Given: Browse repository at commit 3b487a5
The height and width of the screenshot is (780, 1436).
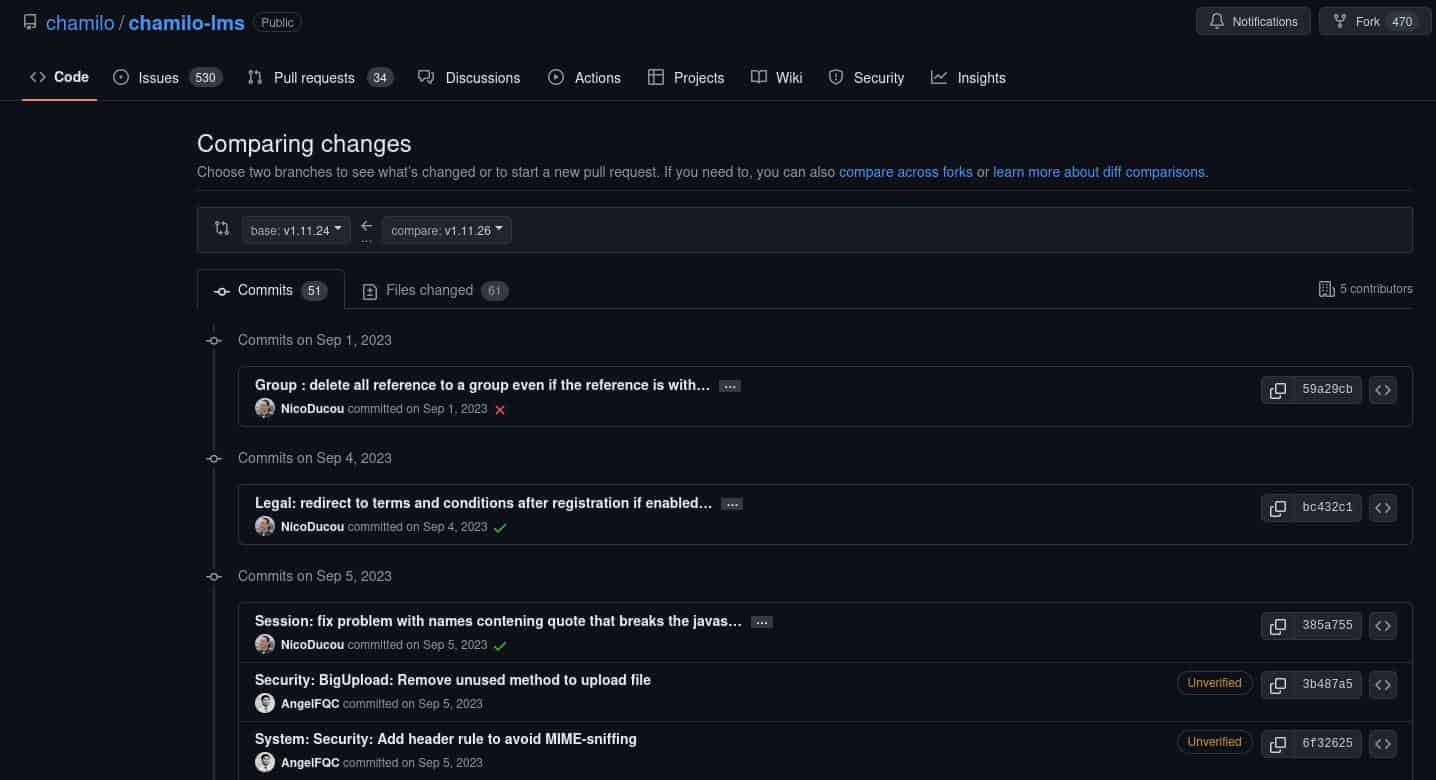Looking at the screenshot, I should (x=1383, y=685).
